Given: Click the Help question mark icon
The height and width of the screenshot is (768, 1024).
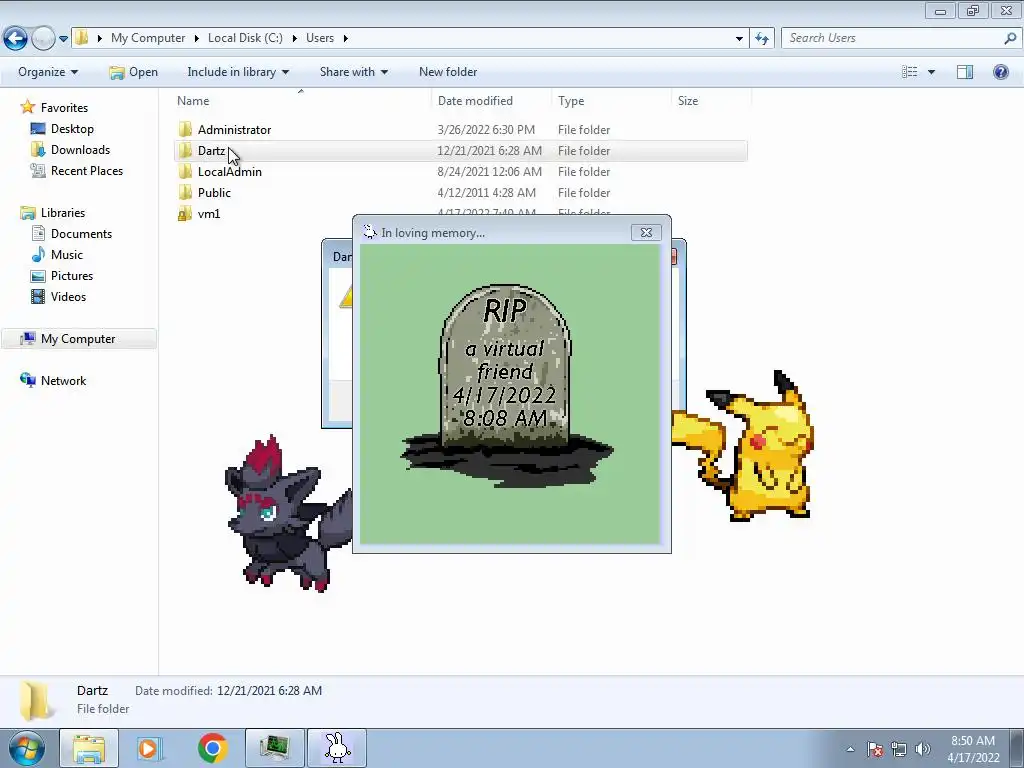Looking at the screenshot, I should (1000, 72).
